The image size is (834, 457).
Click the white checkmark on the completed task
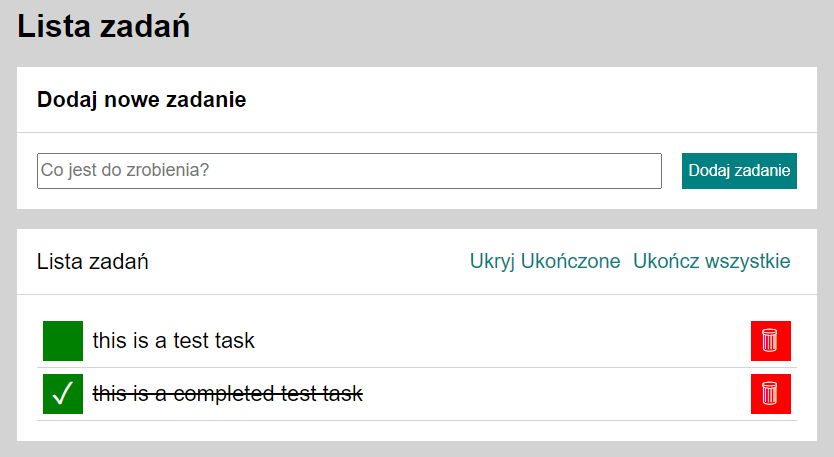pyautogui.click(x=63, y=394)
